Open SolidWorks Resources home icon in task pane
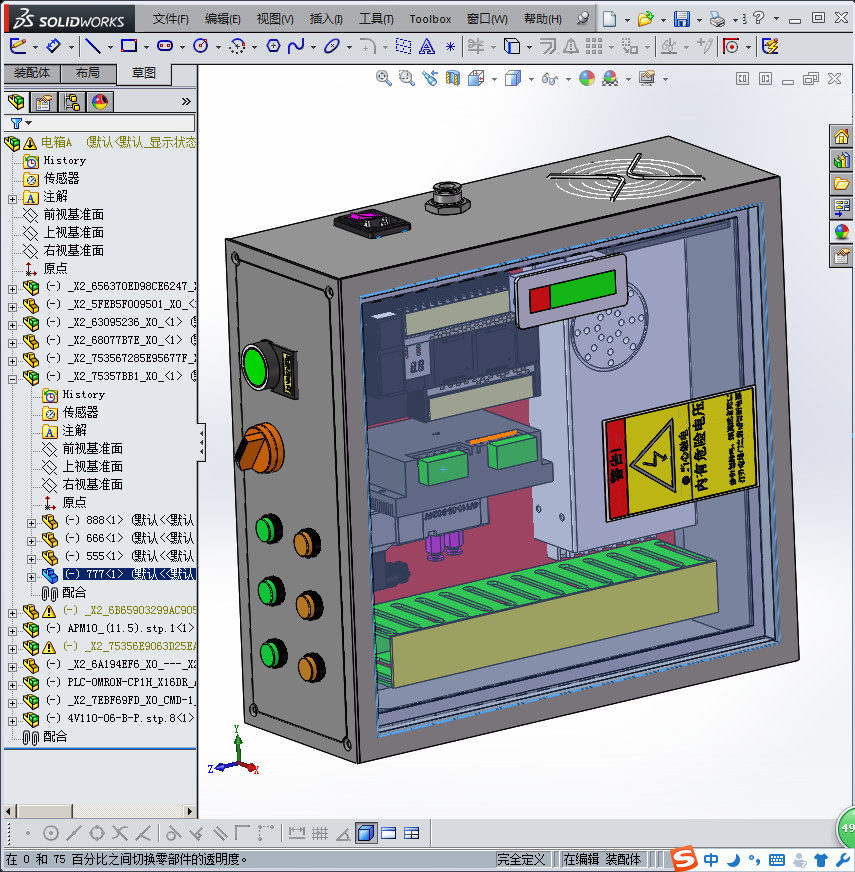The image size is (855, 872). [841, 137]
